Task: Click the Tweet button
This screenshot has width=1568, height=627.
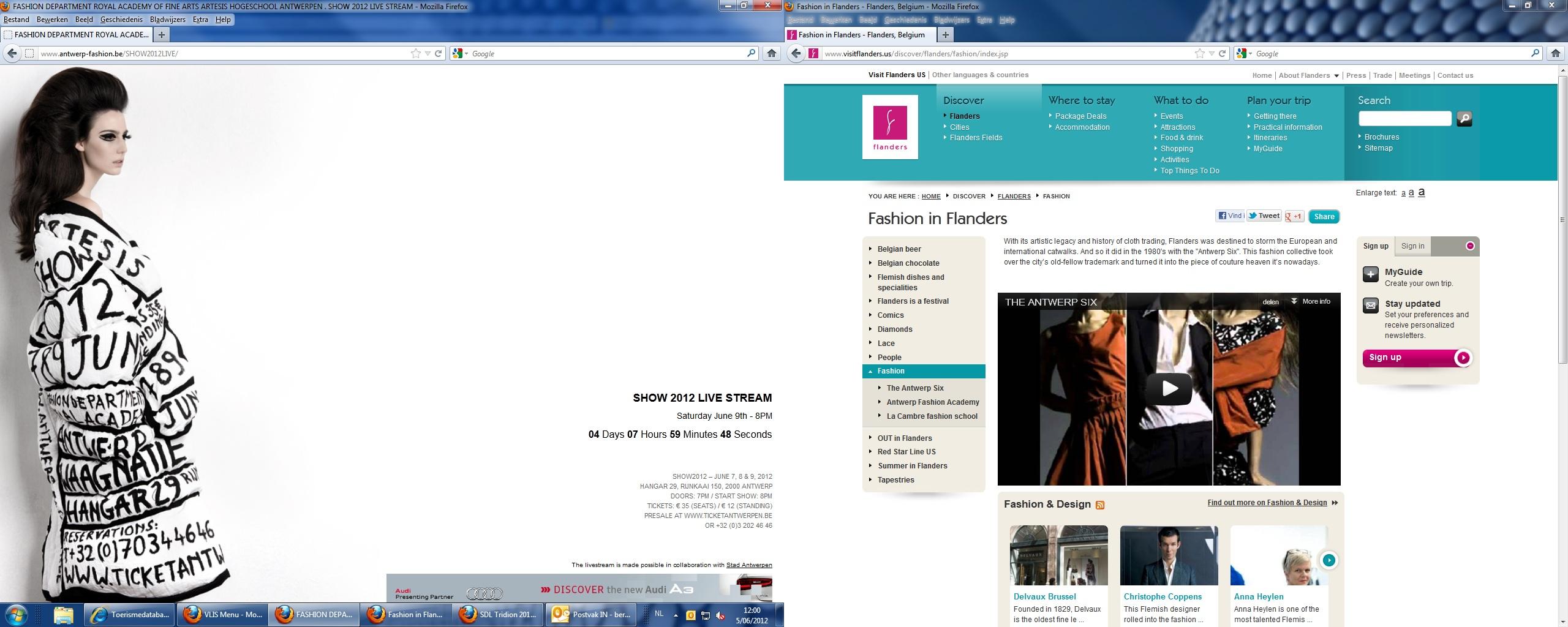Action: click(1264, 216)
